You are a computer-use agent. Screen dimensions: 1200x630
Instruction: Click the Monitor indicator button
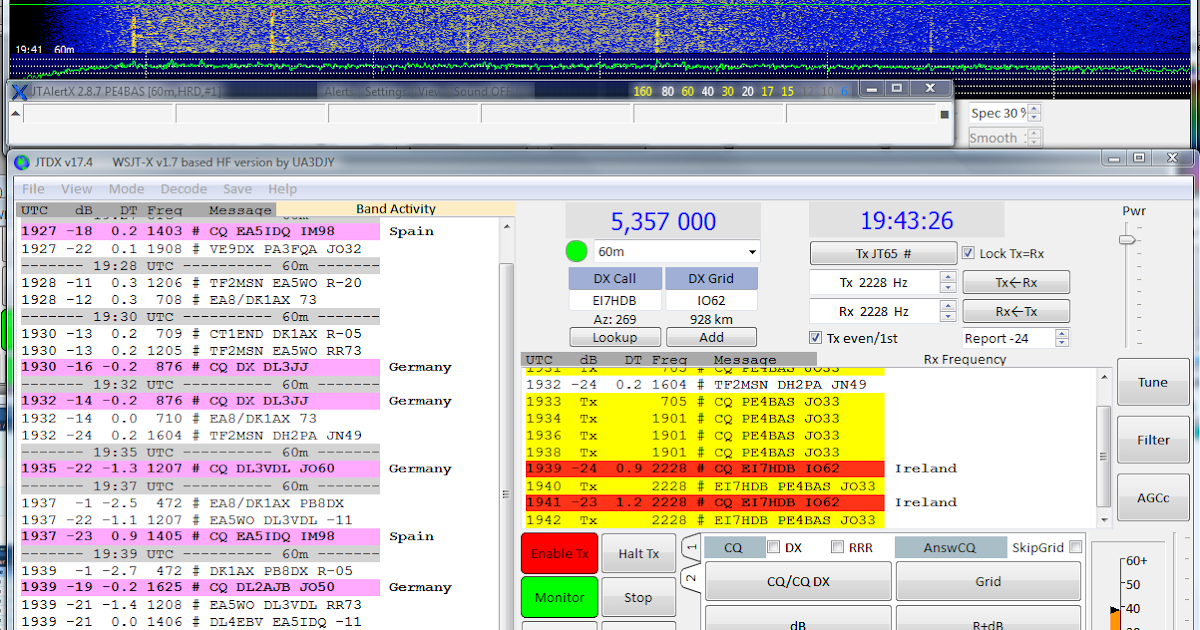[x=558, y=597]
